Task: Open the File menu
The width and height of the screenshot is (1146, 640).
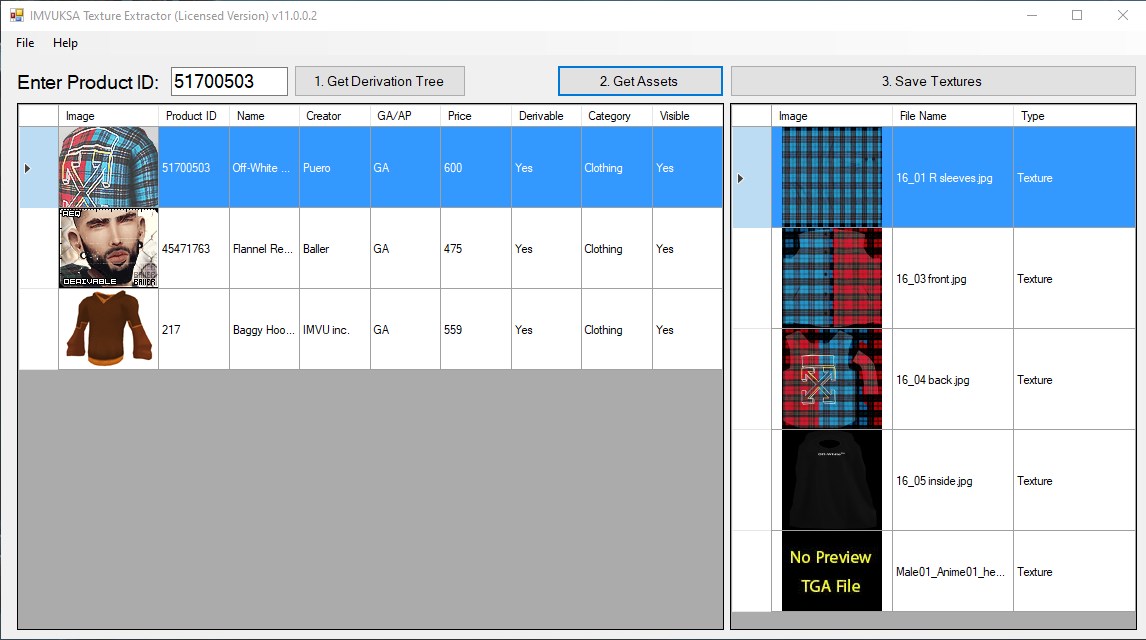Action: (24, 43)
